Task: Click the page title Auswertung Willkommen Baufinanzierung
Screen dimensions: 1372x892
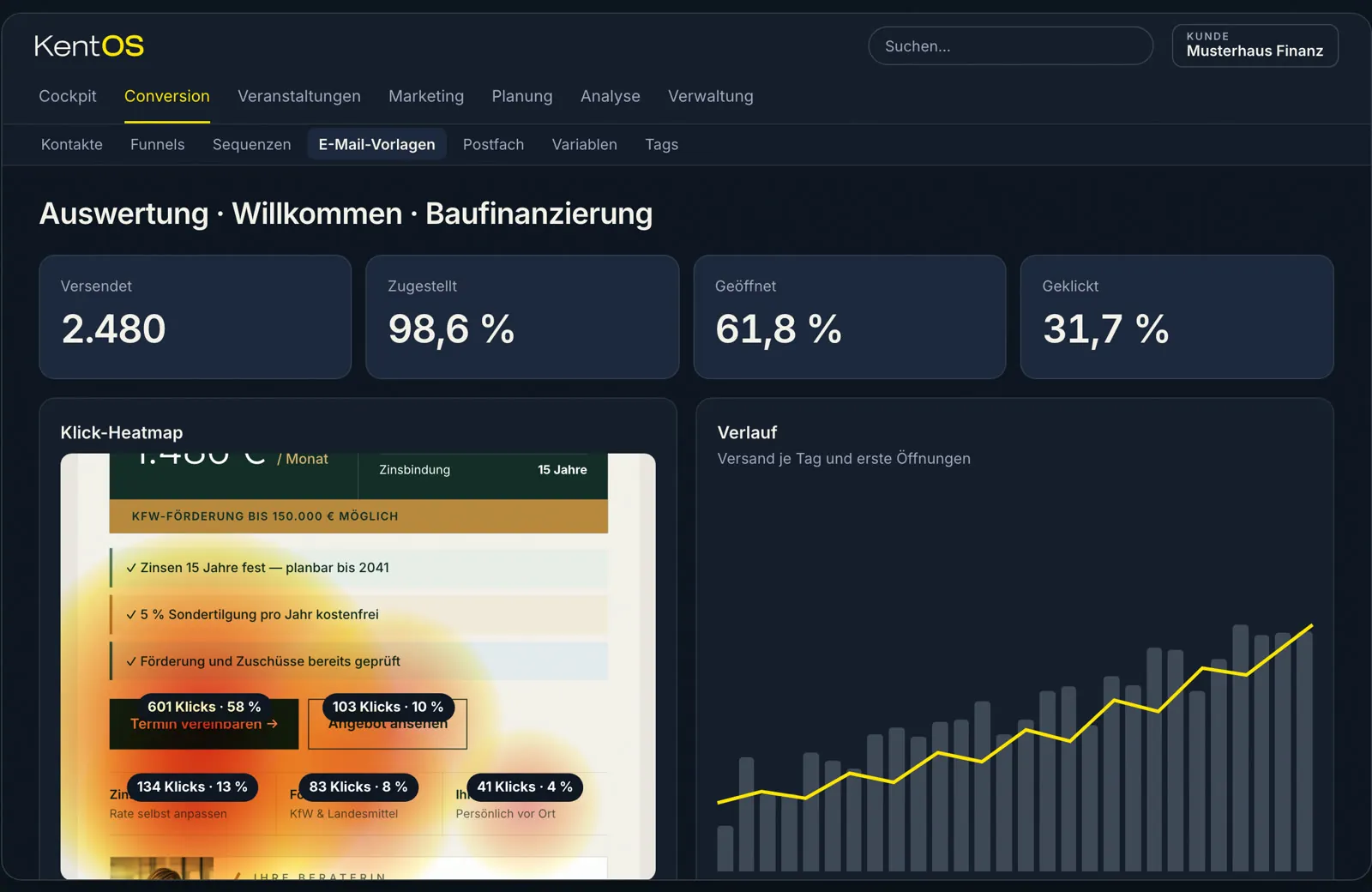Action: [x=346, y=214]
